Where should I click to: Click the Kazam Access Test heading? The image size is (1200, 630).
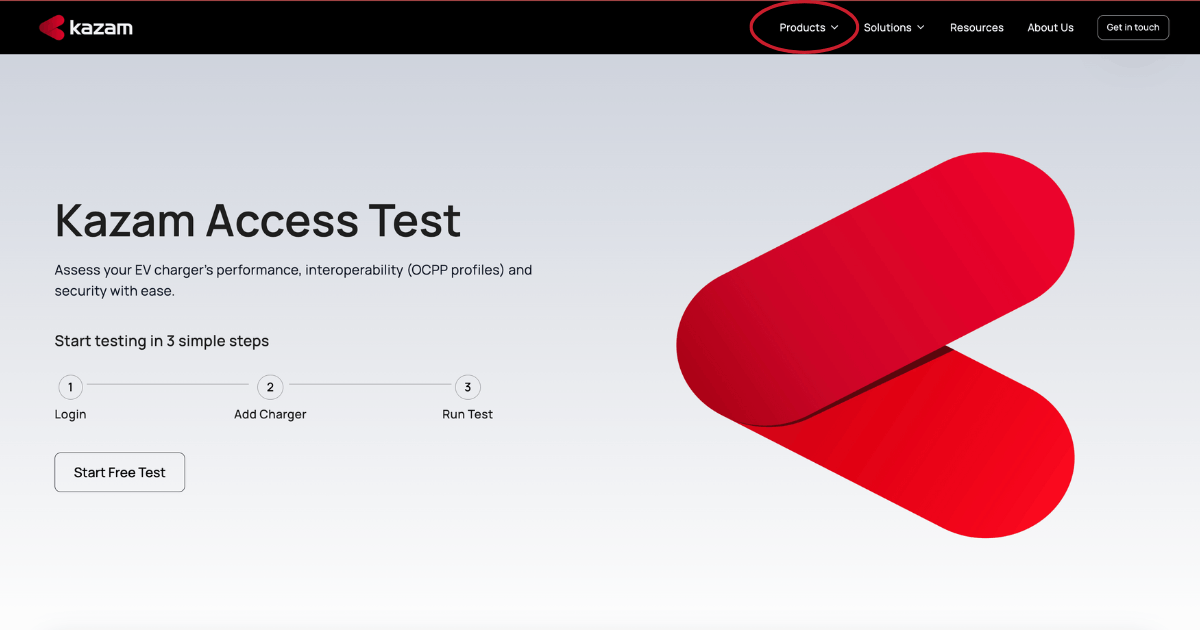[x=258, y=220]
